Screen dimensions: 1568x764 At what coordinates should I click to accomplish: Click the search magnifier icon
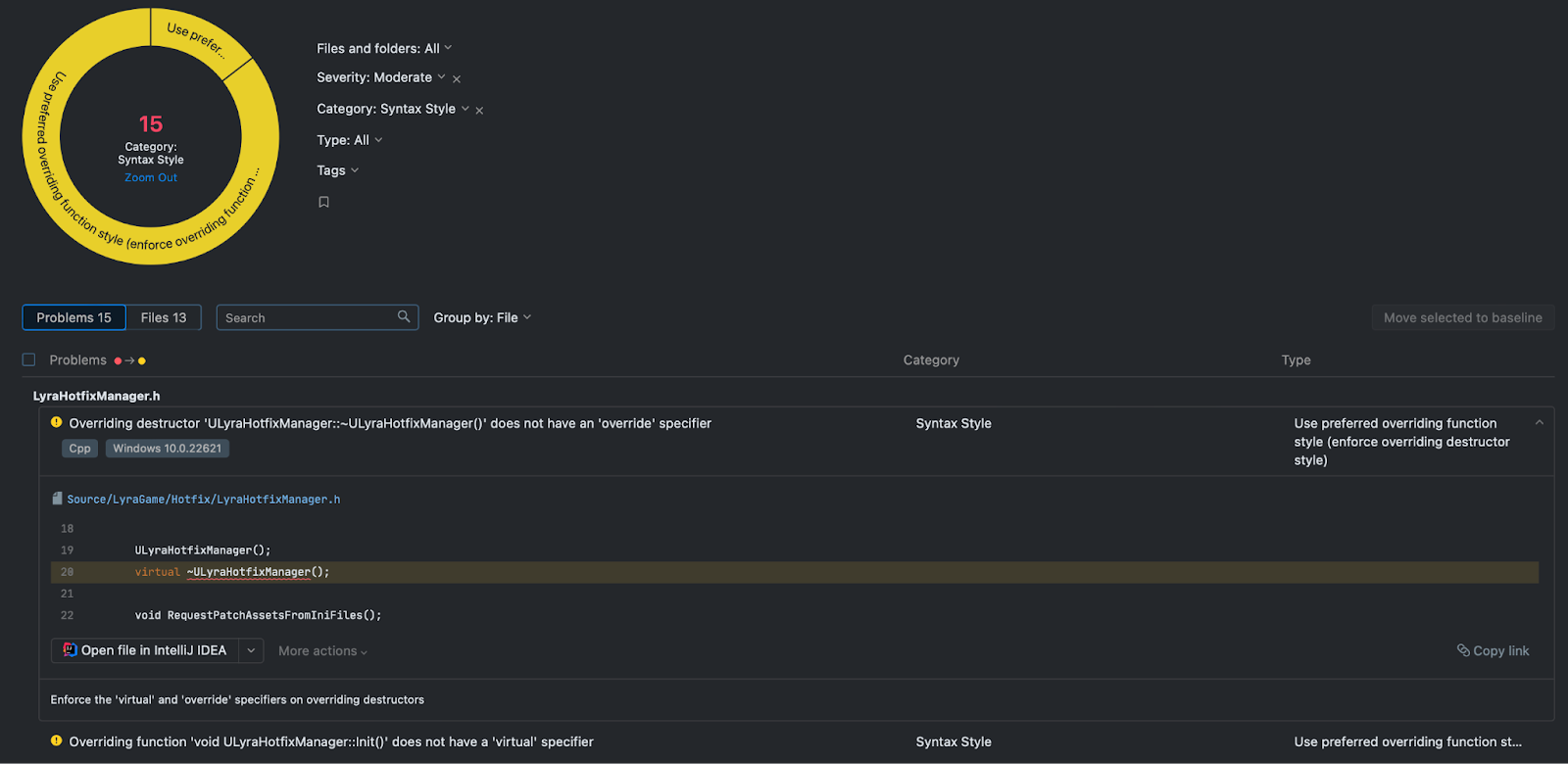tap(404, 316)
